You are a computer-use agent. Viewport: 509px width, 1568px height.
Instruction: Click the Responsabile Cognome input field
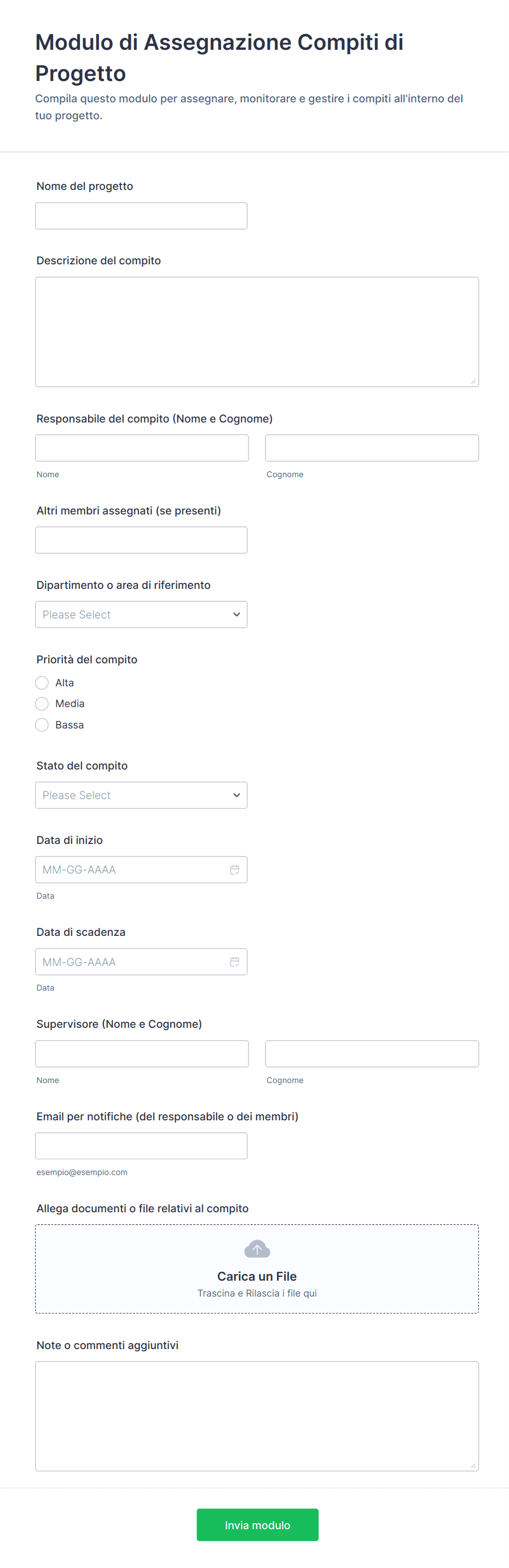[372, 448]
